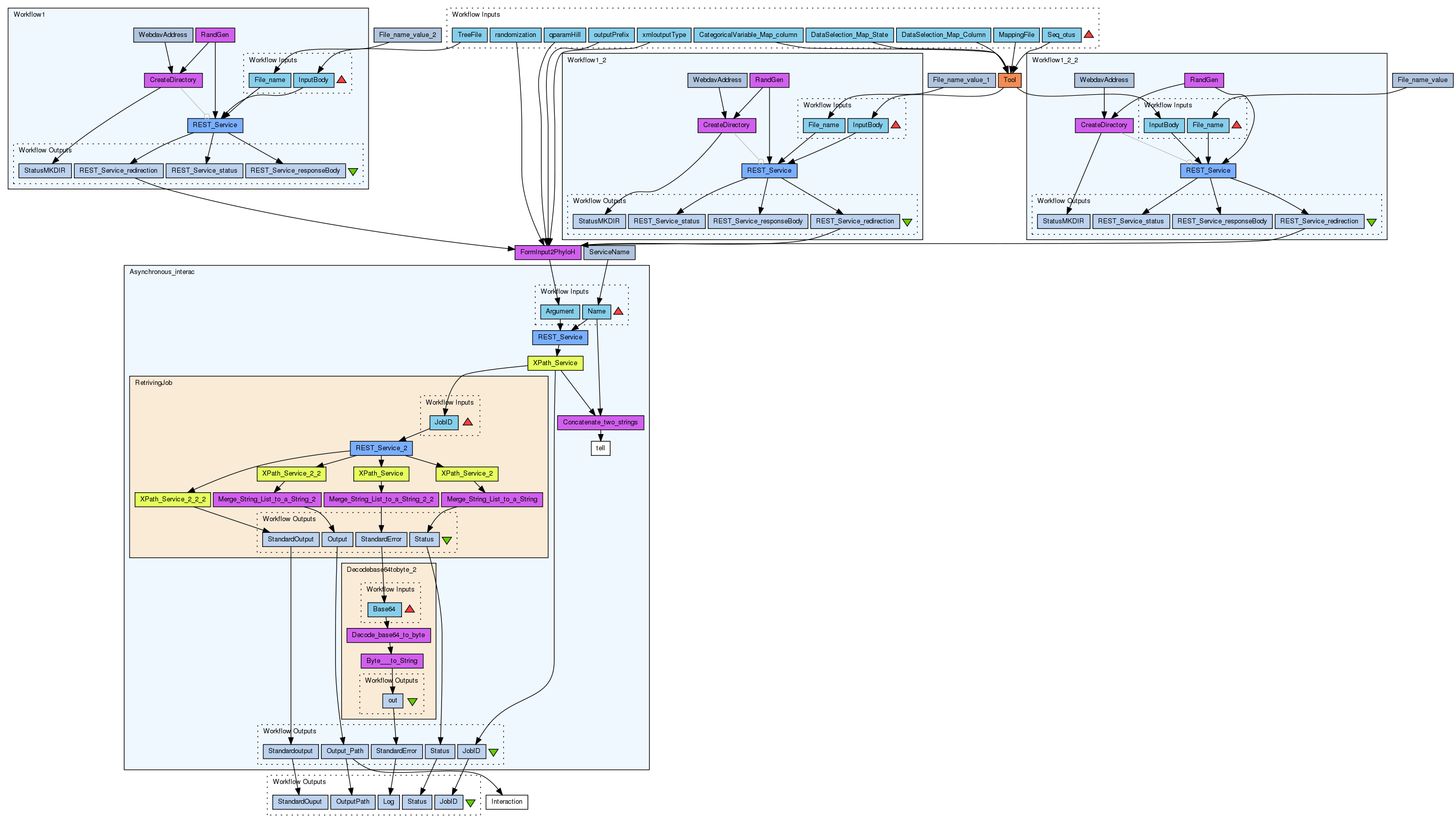The width and height of the screenshot is (1456, 823).
Task: Click the red triangle beside Base64 input
Action: [410, 610]
